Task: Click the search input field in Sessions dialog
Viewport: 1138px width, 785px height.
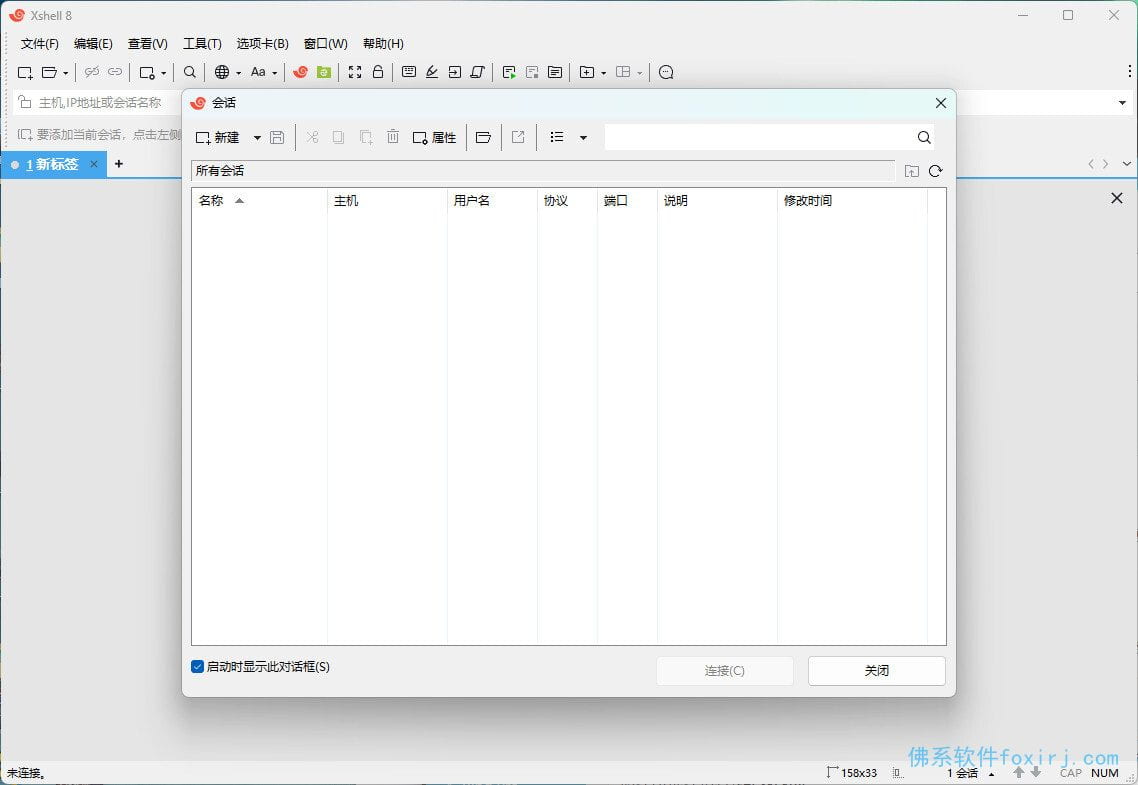Action: 758,137
